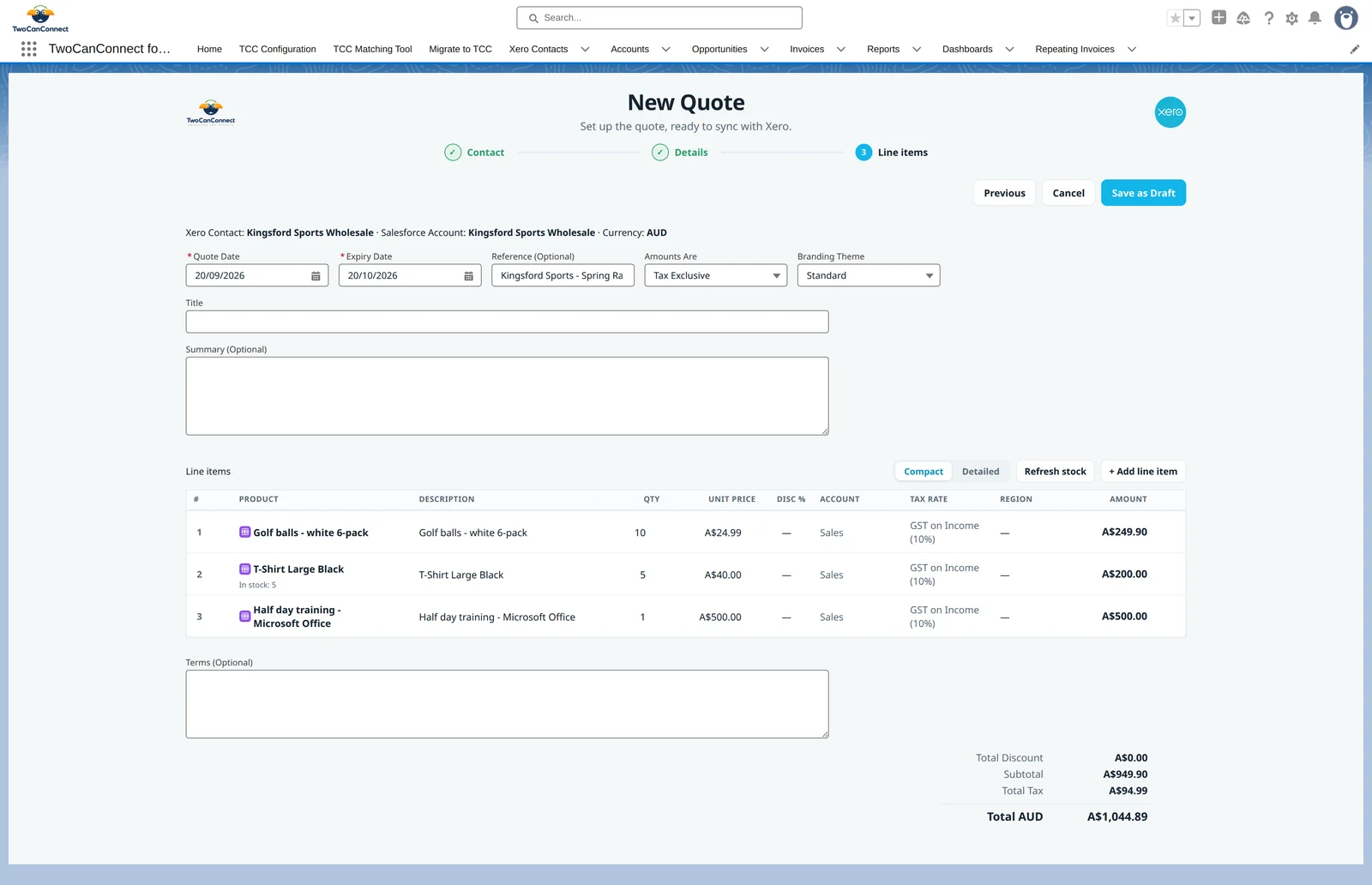Image resolution: width=1372 pixels, height=885 pixels.
Task: Click the A$40.00 unit price cell
Action: pyautogui.click(x=723, y=575)
